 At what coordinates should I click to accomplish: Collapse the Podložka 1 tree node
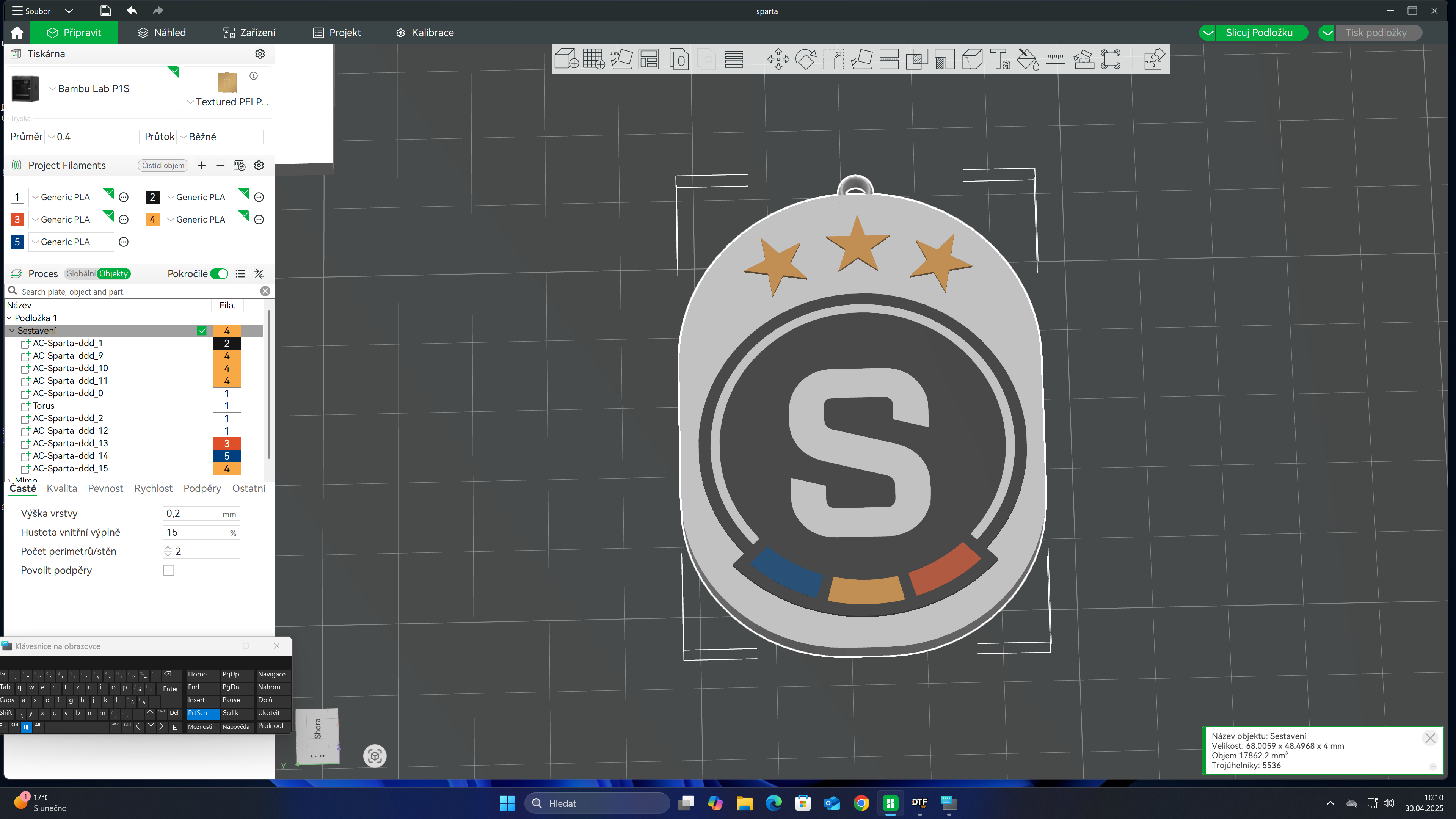pos(9,318)
